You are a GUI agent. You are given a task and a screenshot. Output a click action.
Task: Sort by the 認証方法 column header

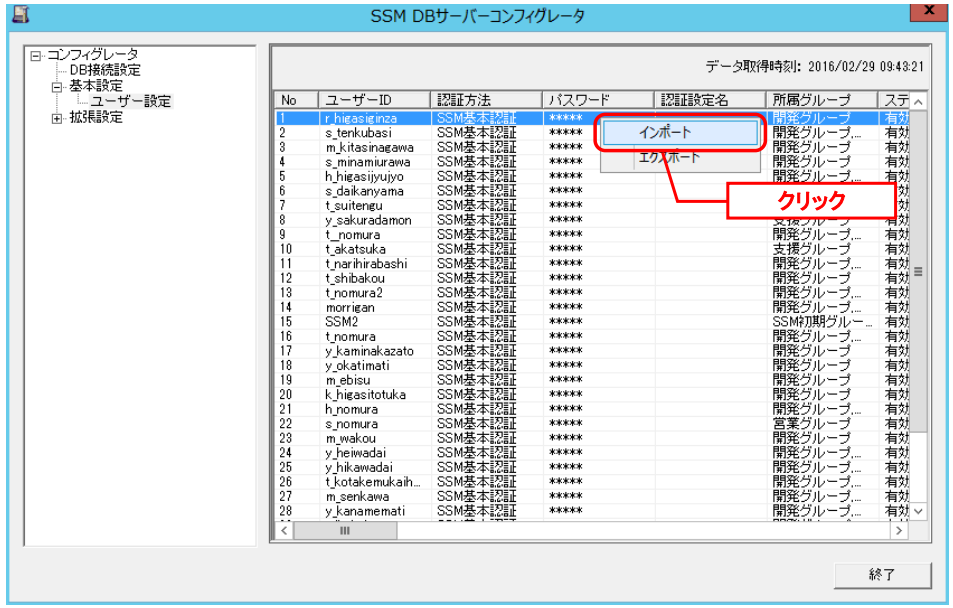point(486,100)
